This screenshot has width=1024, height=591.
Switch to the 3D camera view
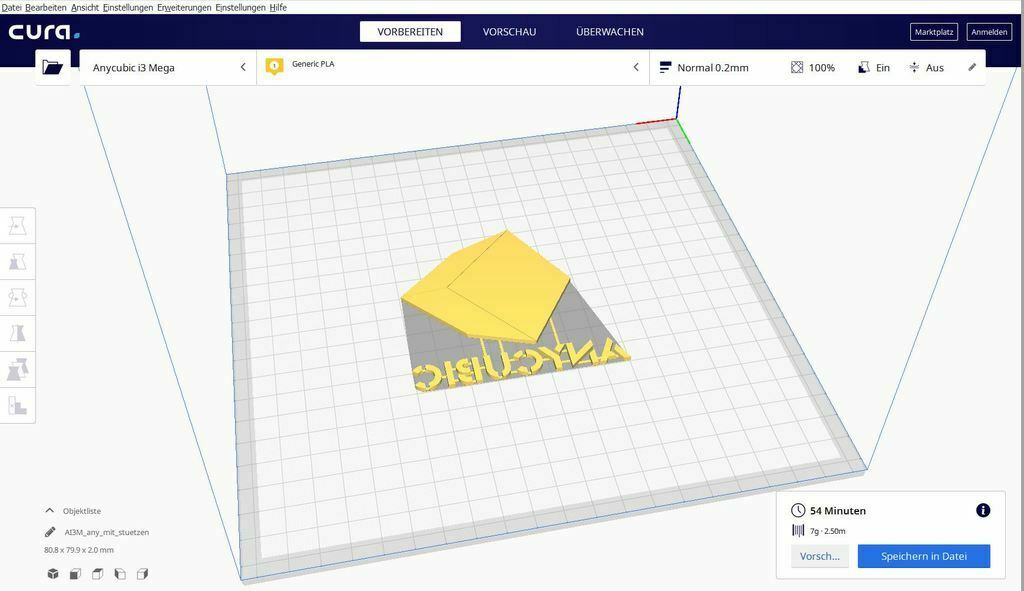coord(52,573)
